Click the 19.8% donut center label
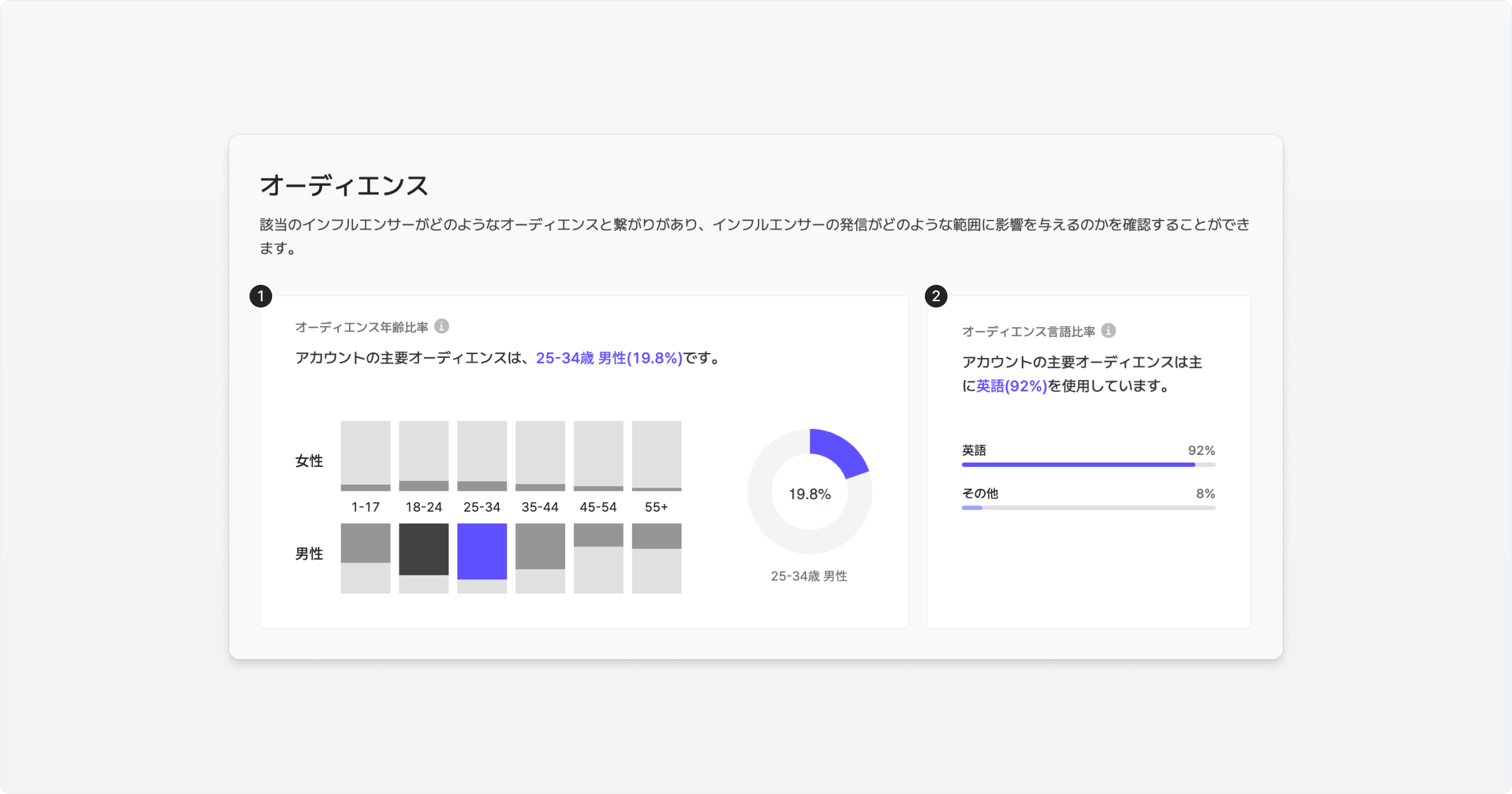This screenshot has width=1512, height=794. point(810,494)
